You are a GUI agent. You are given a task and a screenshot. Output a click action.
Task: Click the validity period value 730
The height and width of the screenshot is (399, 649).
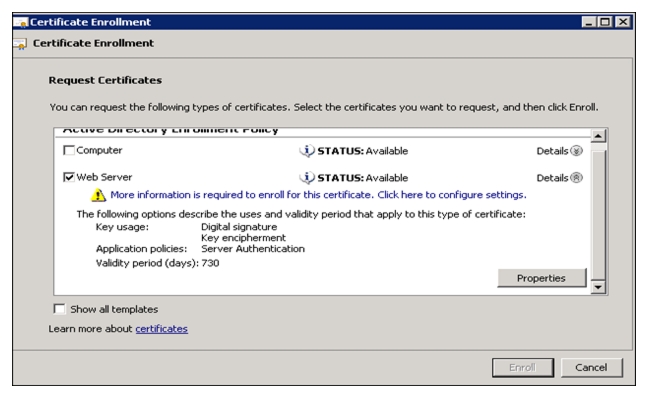(210, 263)
